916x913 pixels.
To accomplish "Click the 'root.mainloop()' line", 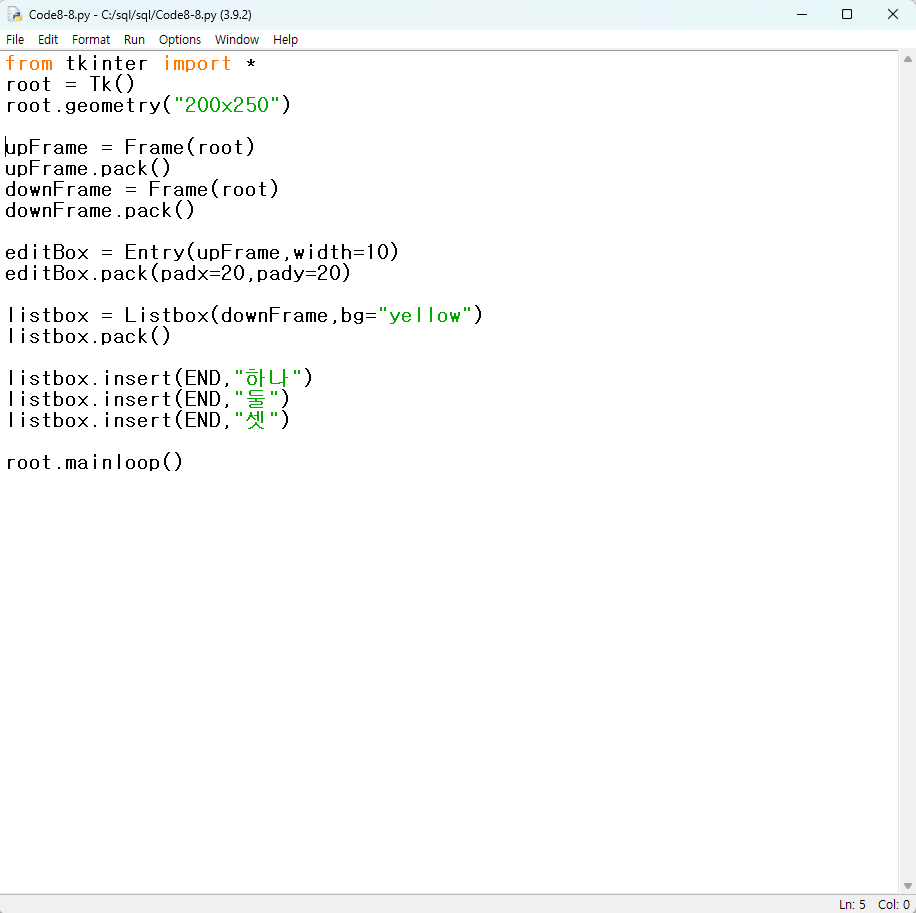I will [94, 463].
